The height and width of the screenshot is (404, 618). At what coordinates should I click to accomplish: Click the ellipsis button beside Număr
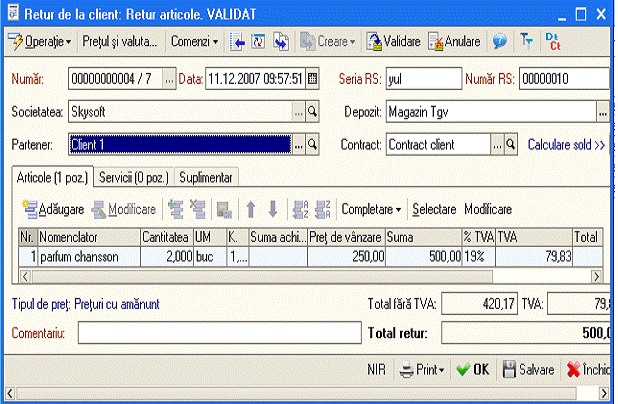pyautogui.click(x=169, y=79)
